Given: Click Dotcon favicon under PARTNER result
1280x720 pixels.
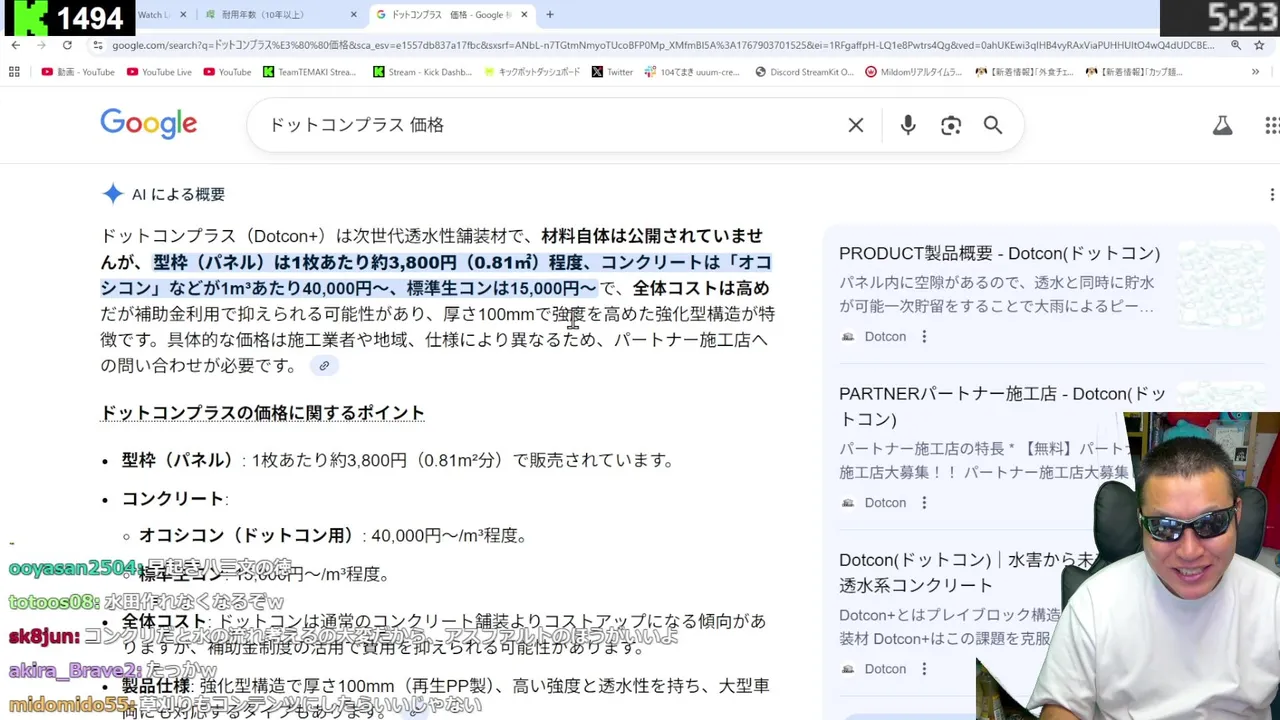Looking at the screenshot, I should [848, 503].
